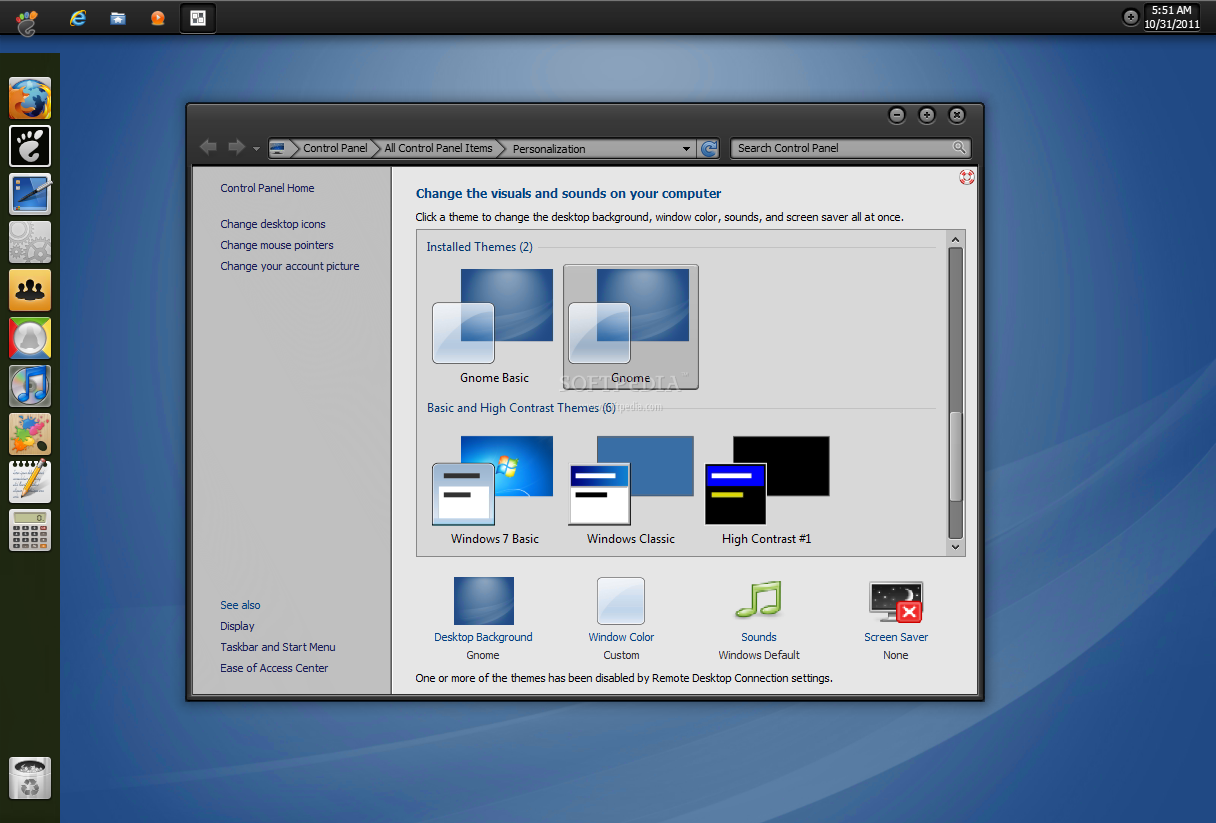Image resolution: width=1216 pixels, height=823 pixels.
Task: Open the desktop-with-pen dock icon
Action: coord(30,194)
